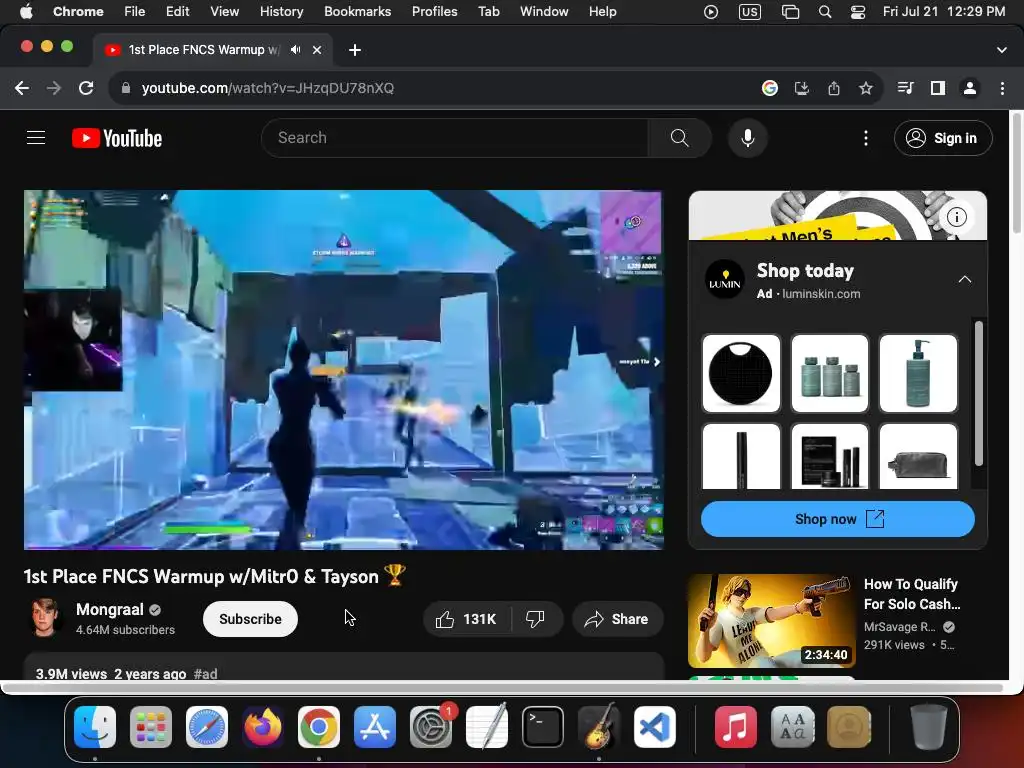Open the Bookmarks menu

(x=357, y=11)
